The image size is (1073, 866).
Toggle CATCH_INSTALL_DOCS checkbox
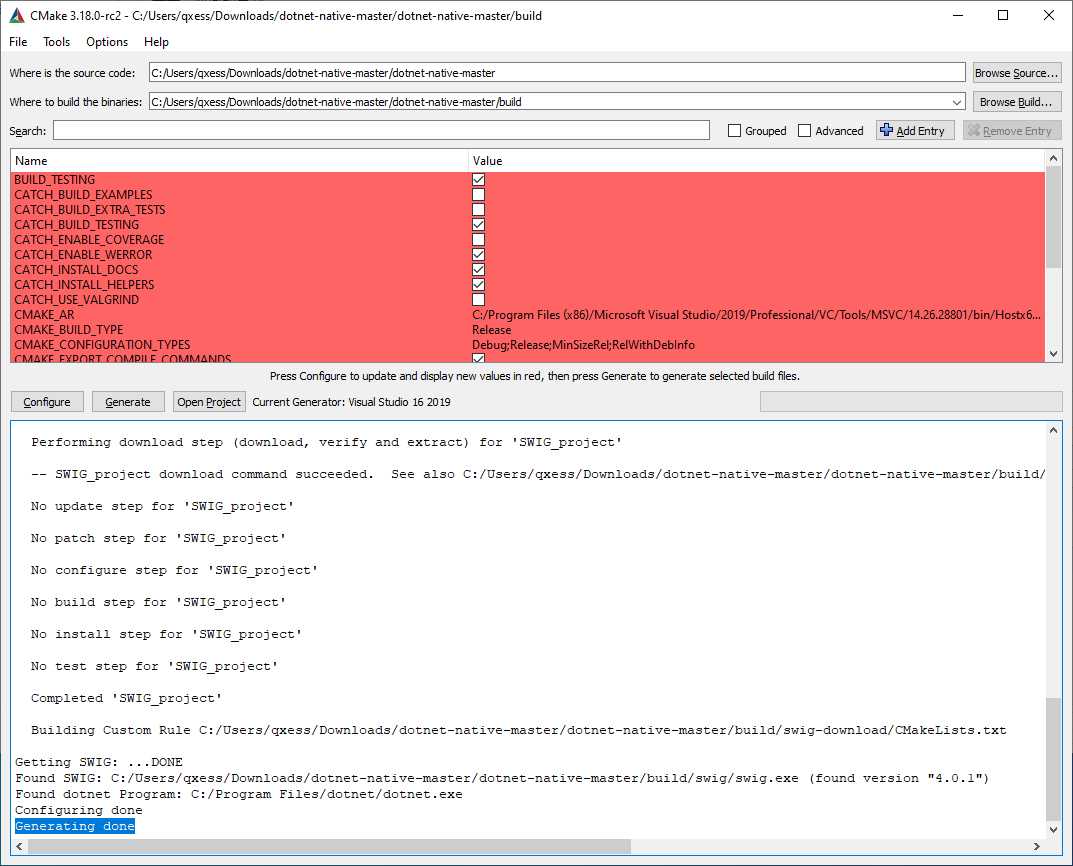pyautogui.click(x=478, y=270)
